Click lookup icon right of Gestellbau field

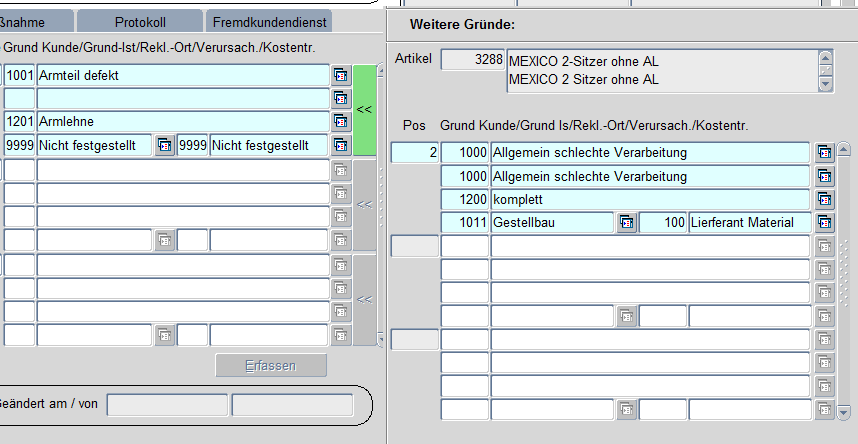[626, 222]
